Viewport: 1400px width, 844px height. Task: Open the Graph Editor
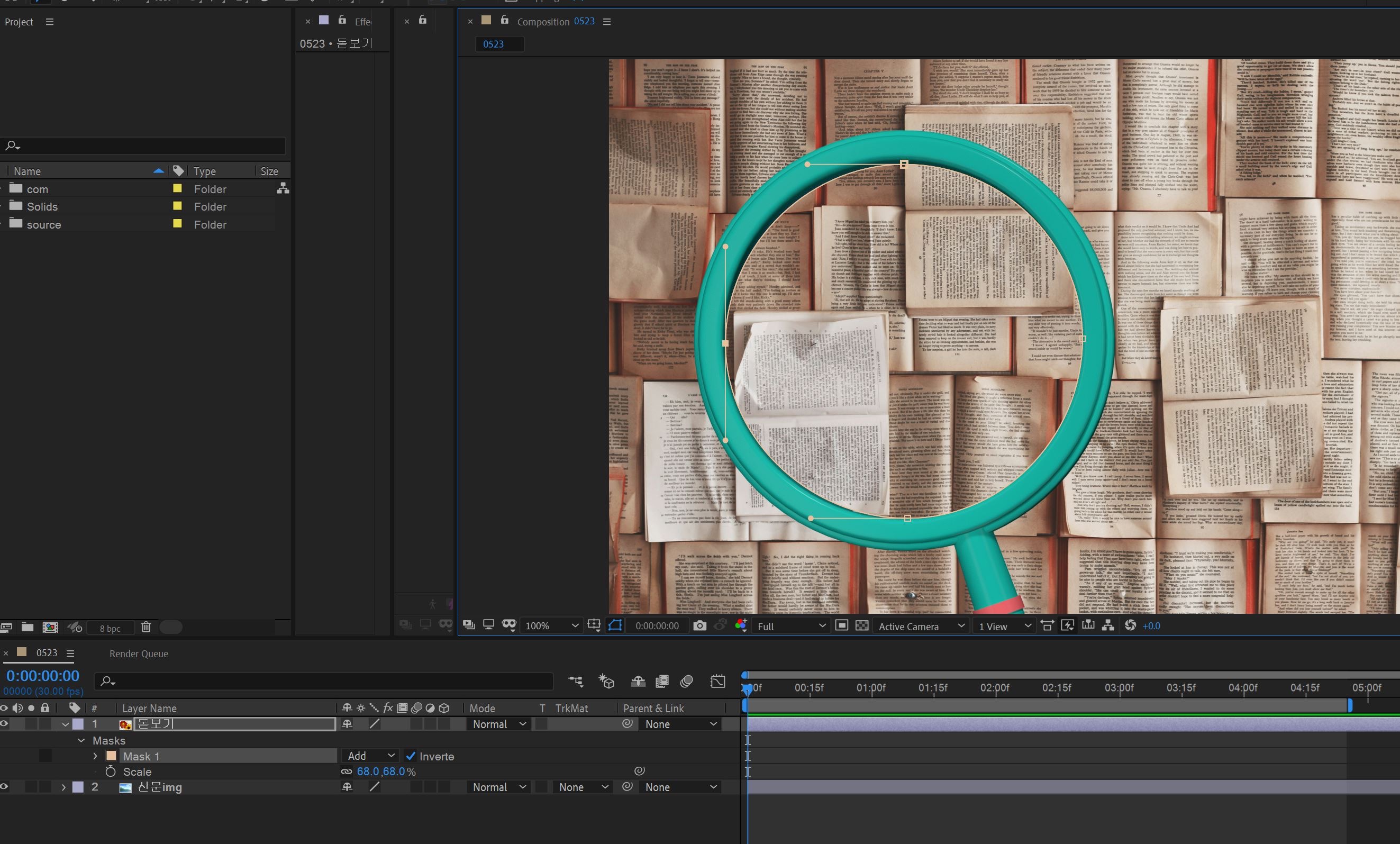tap(717, 681)
